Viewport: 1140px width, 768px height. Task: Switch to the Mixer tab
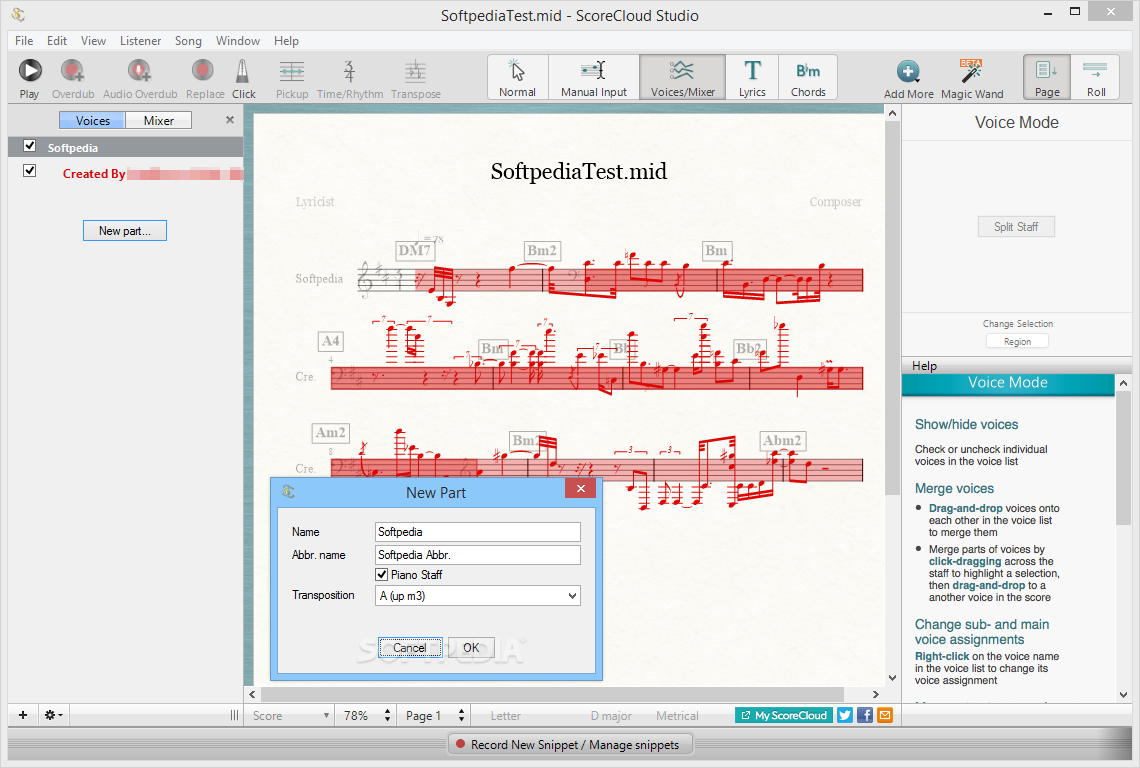click(x=158, y=121)
